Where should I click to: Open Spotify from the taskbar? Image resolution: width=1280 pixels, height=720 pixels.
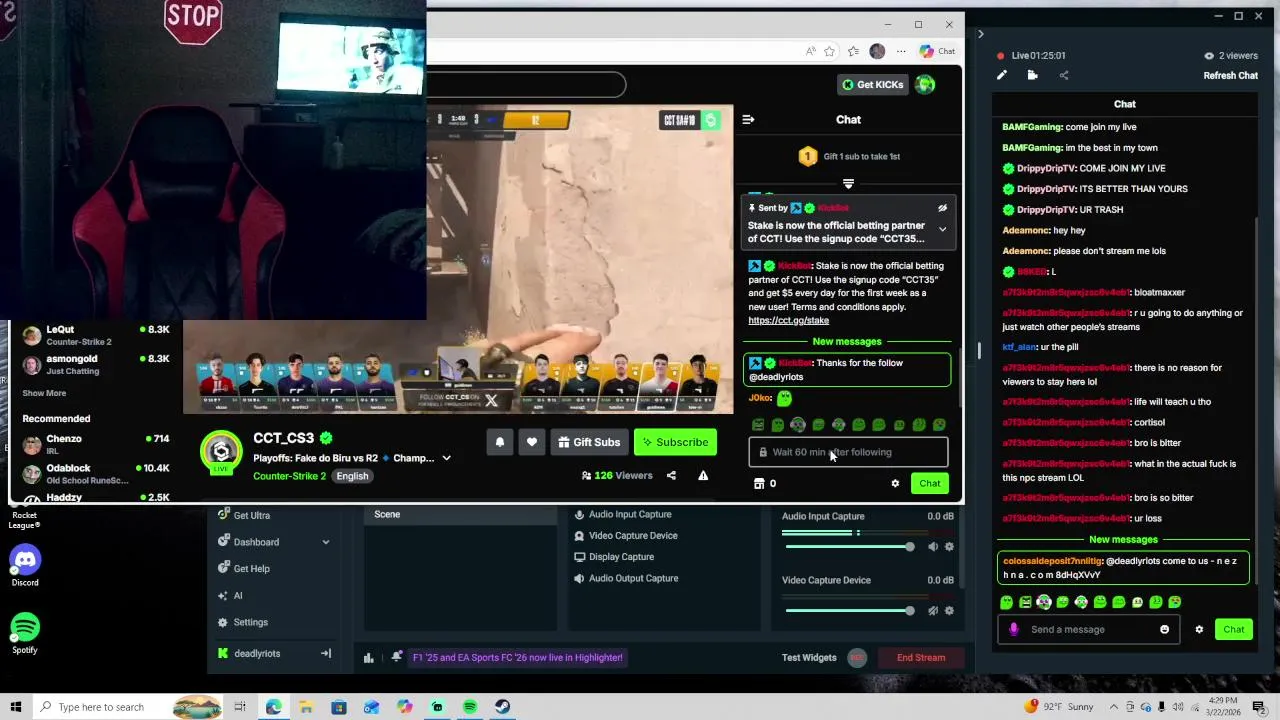pyautogui.click(x=470, y=707)
